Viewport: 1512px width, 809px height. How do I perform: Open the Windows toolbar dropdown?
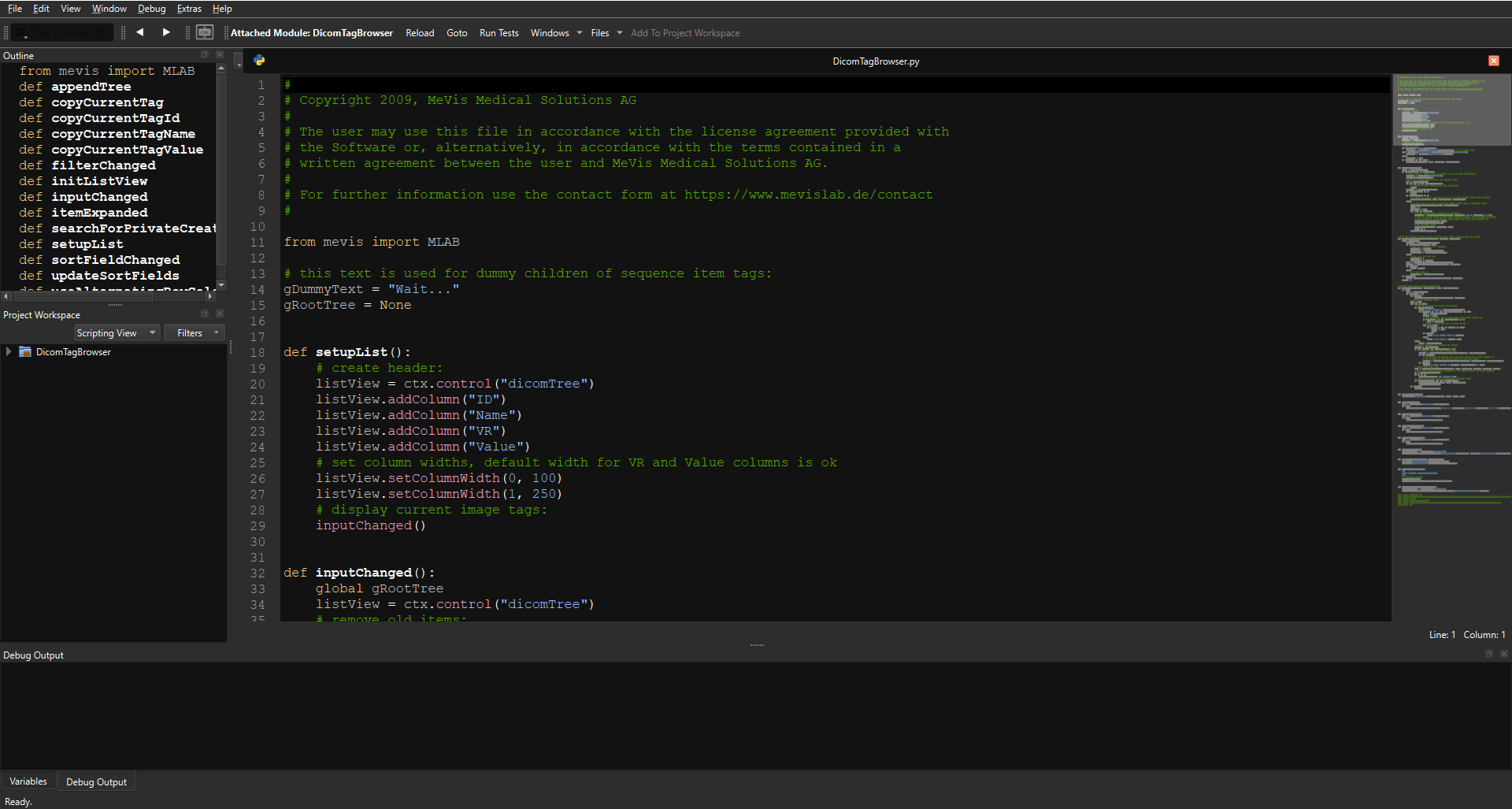pyautogui.click(x=556, y=33)
